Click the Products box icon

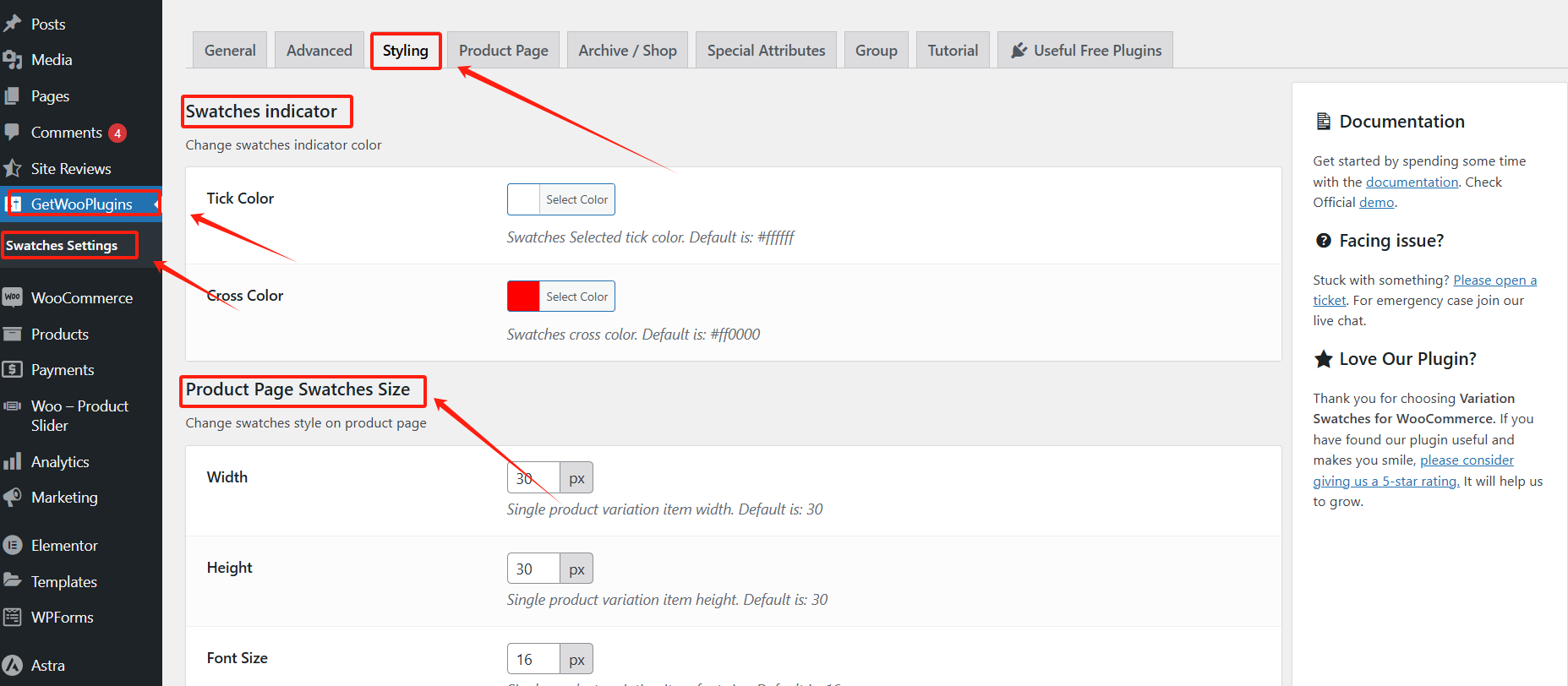12,335
